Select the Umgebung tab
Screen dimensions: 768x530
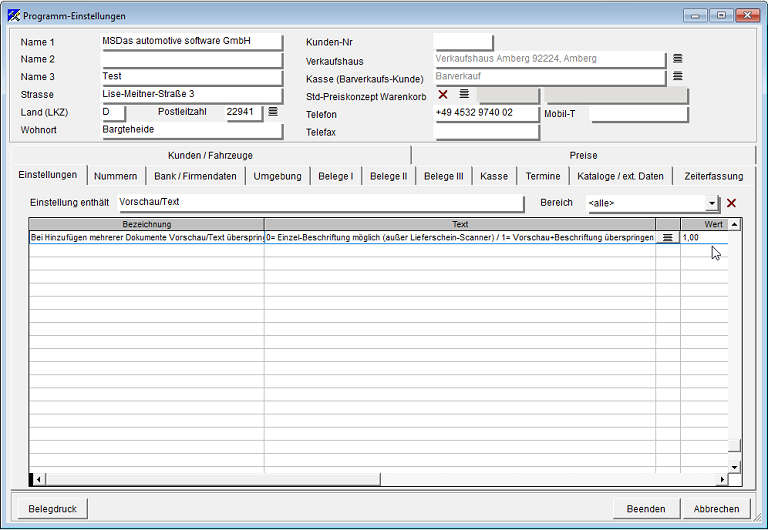click(x=277, y=176)
